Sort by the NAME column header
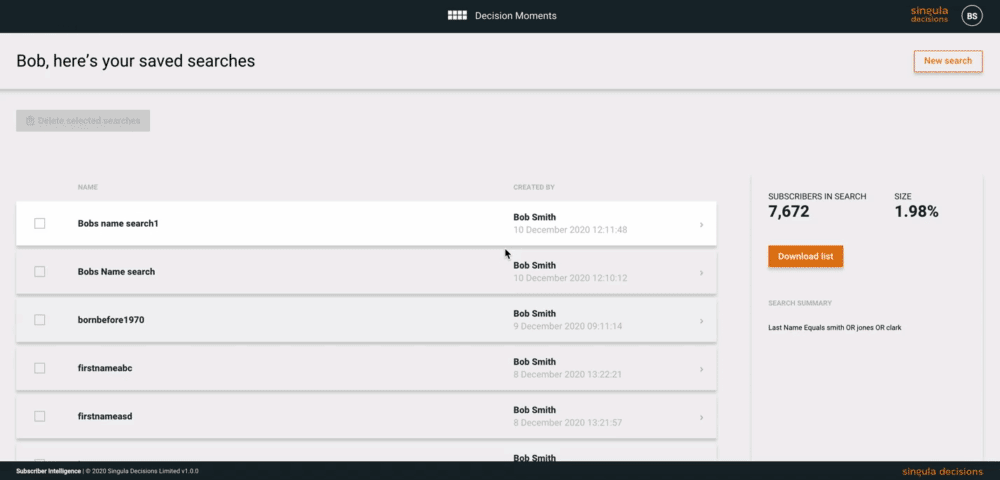The image size is (1000, 480). point(87,187)
